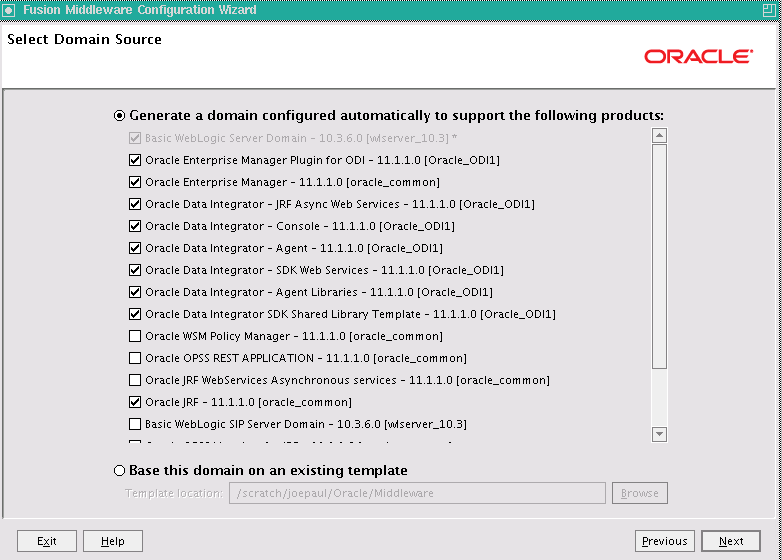Uncheck Oracle Data Integrator - Agent - 11.1.1.0
Screen dimensions: 782x560
pyautogui.click(x=135, y=248)
